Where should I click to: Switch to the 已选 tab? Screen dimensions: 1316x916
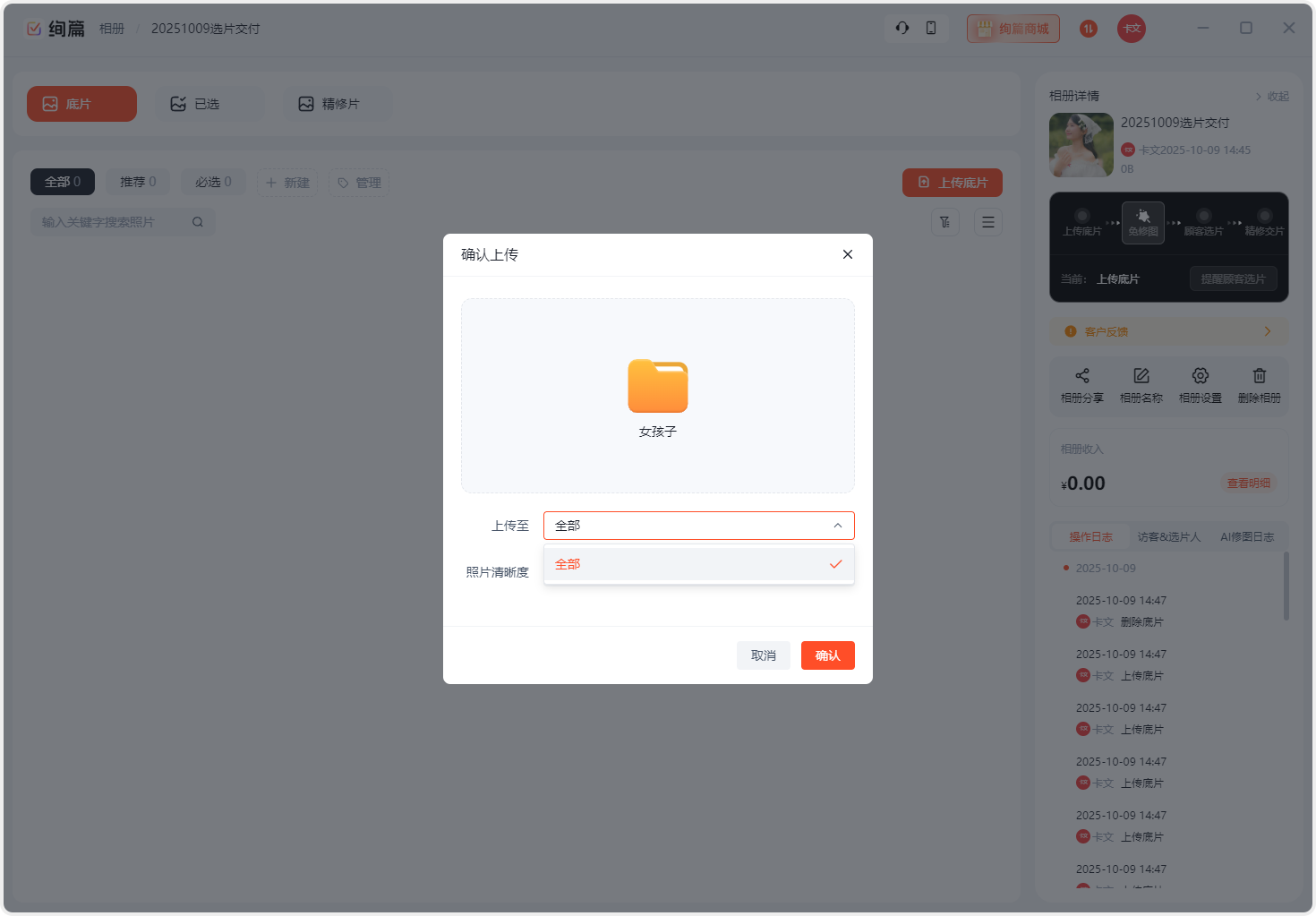pos(208,104)
